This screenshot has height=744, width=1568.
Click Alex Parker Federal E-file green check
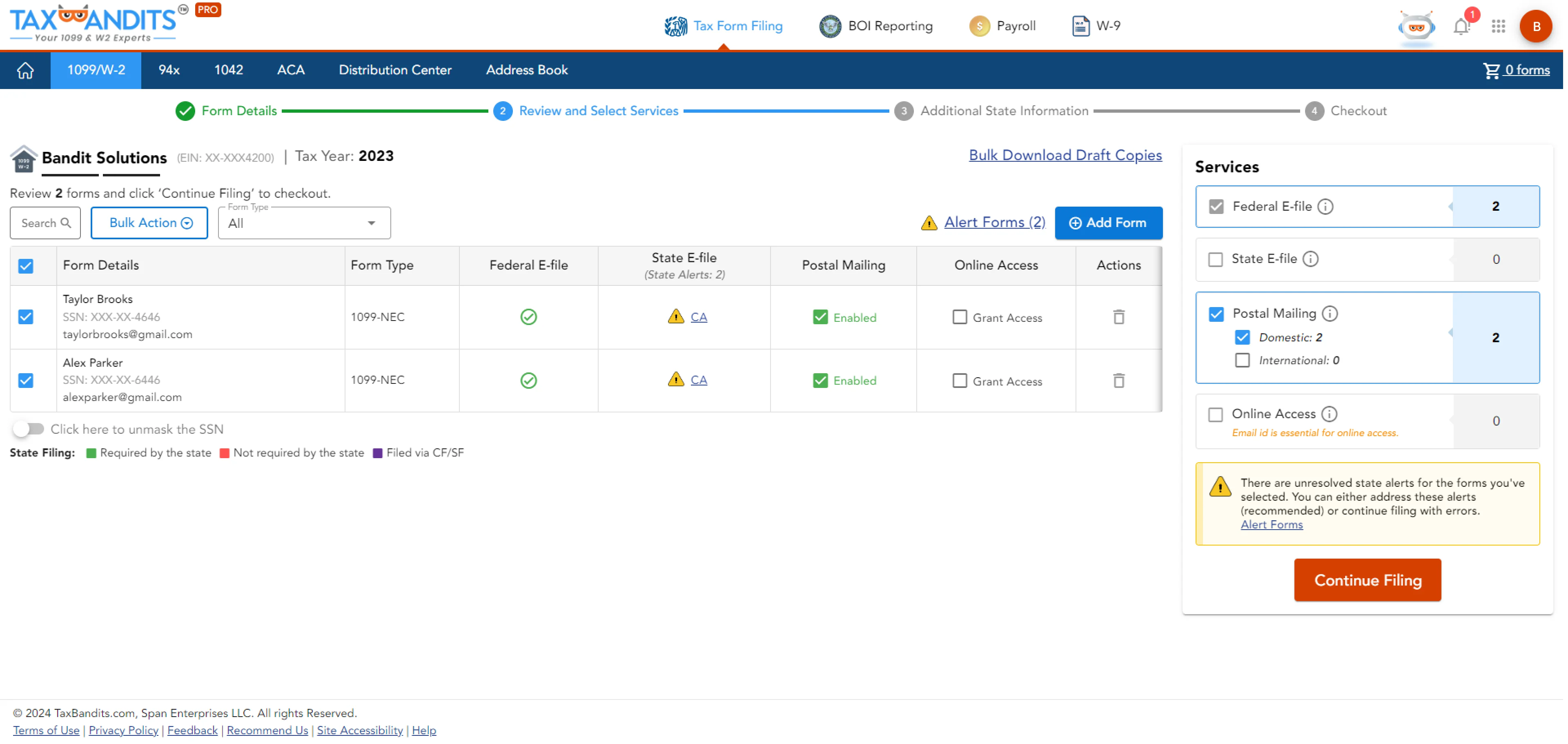tap(528, 381)
